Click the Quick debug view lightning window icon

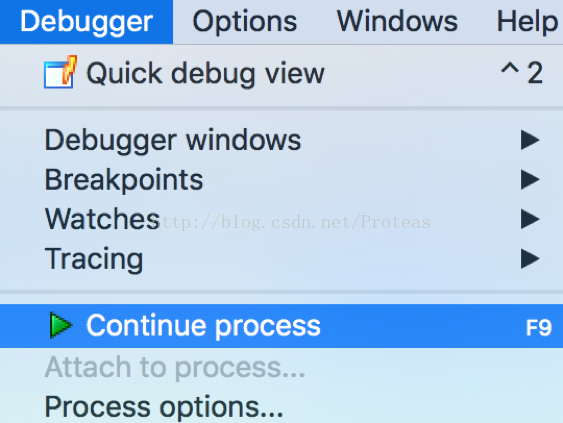pyautogui.click(x=60, y=72)
